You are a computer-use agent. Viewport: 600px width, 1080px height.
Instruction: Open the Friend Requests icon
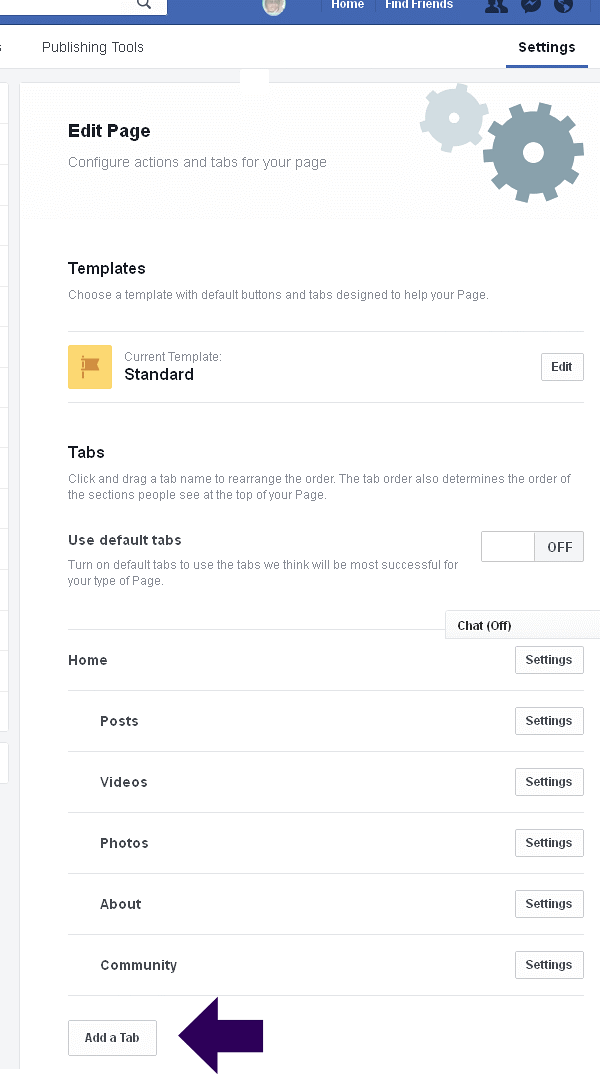click(x=496, y=5)
